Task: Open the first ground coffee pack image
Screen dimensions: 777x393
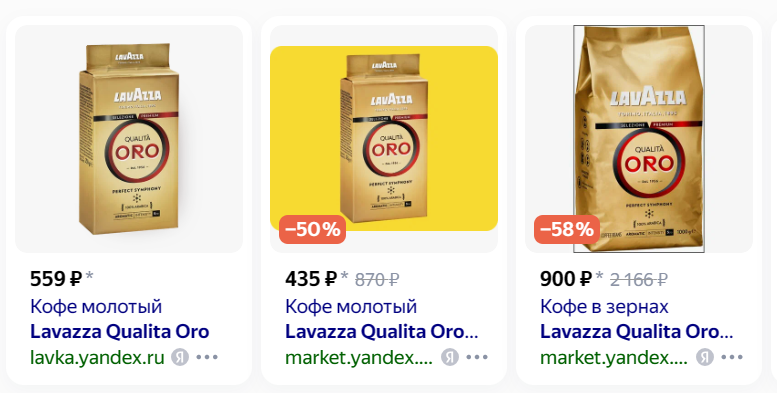Action: (129, 139)
